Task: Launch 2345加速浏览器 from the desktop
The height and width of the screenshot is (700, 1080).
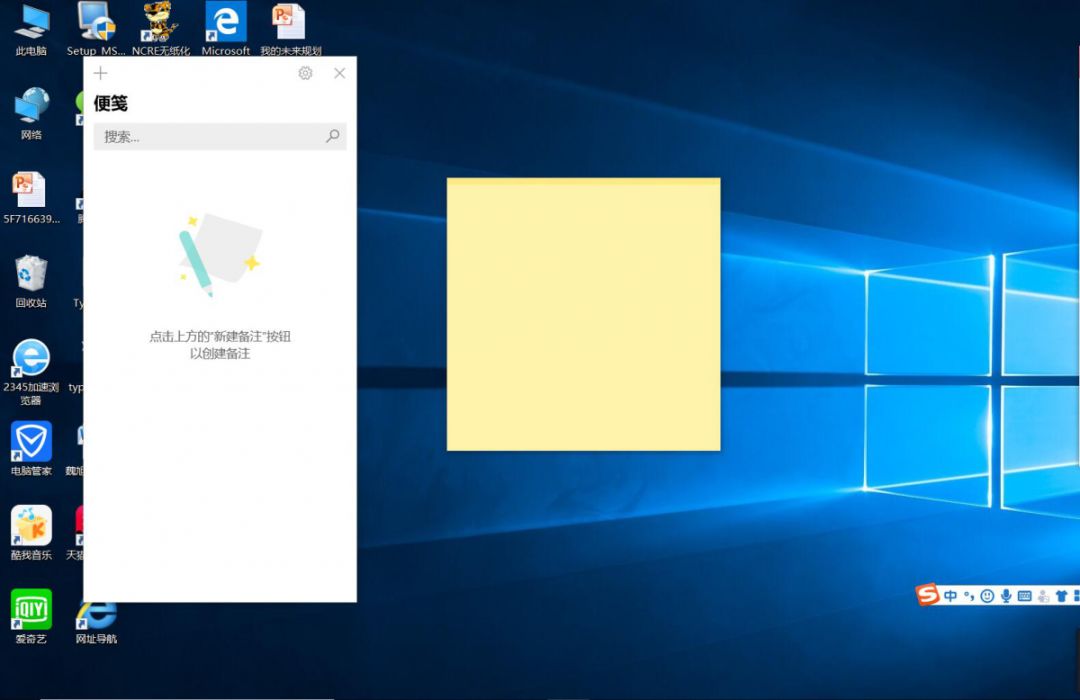Action: click(30, 362)
